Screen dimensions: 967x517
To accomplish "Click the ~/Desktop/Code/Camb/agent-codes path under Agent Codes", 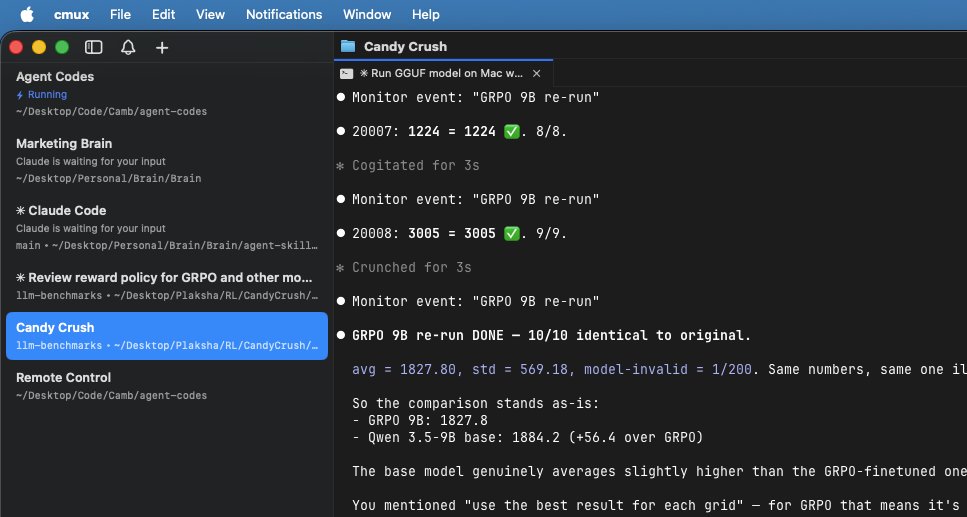I will click(x=112, y=112).
